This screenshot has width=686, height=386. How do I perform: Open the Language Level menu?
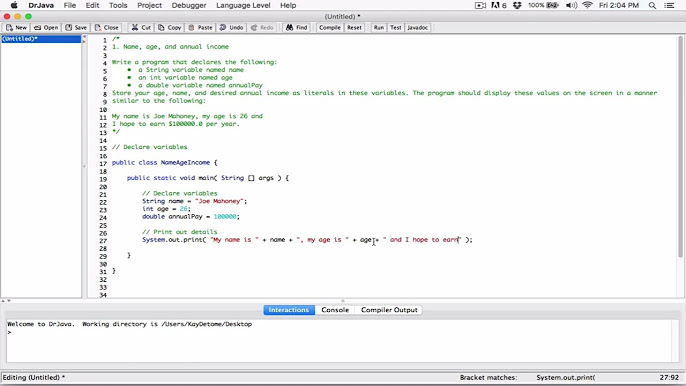pos(243,5)
